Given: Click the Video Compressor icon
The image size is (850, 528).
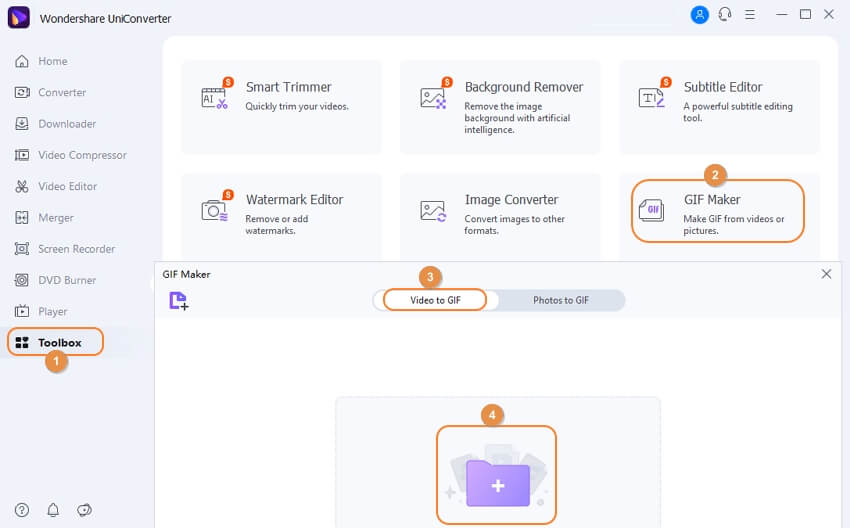Looking at the screenshot, I should [x=22, y=155].
